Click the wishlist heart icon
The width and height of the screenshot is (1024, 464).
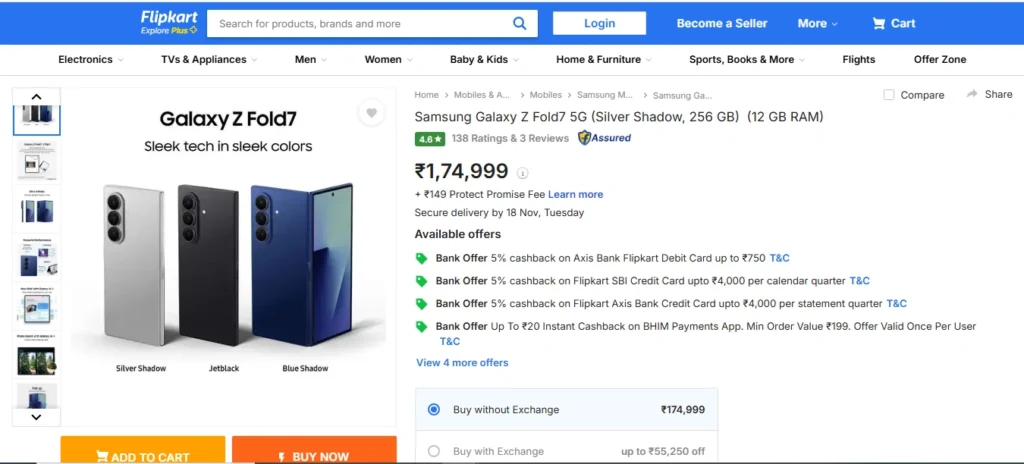(x=371, y=113)
